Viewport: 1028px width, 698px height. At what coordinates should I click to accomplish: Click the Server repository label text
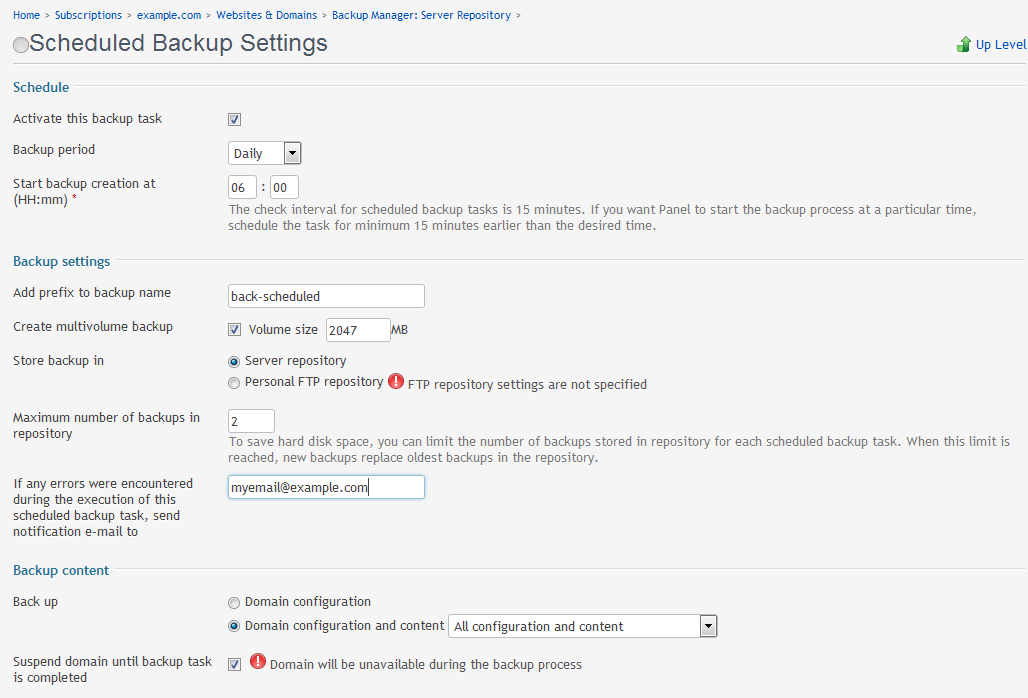coord(296,361)
